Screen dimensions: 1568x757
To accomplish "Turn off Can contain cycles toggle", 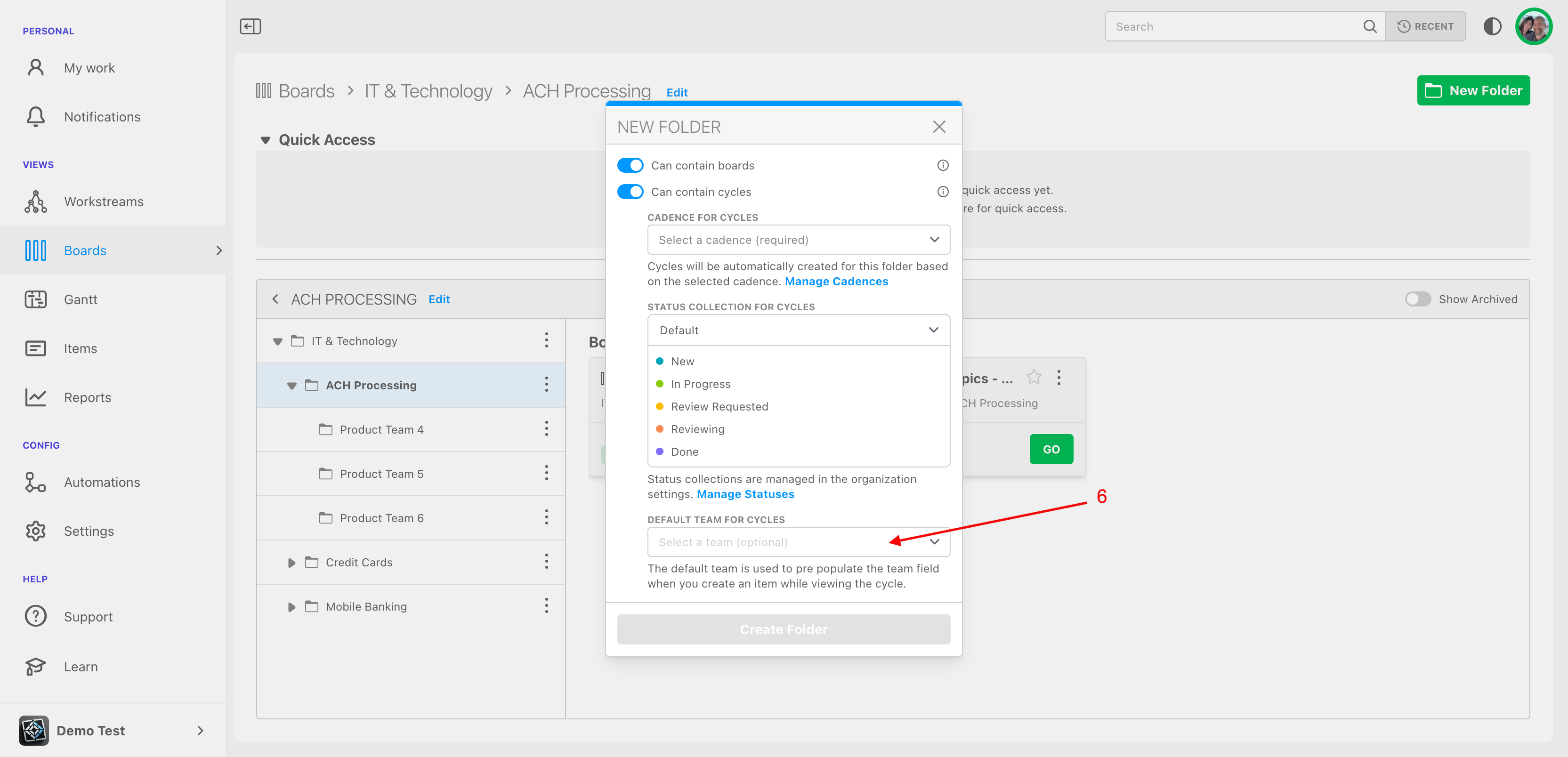I will coord(630,192).
